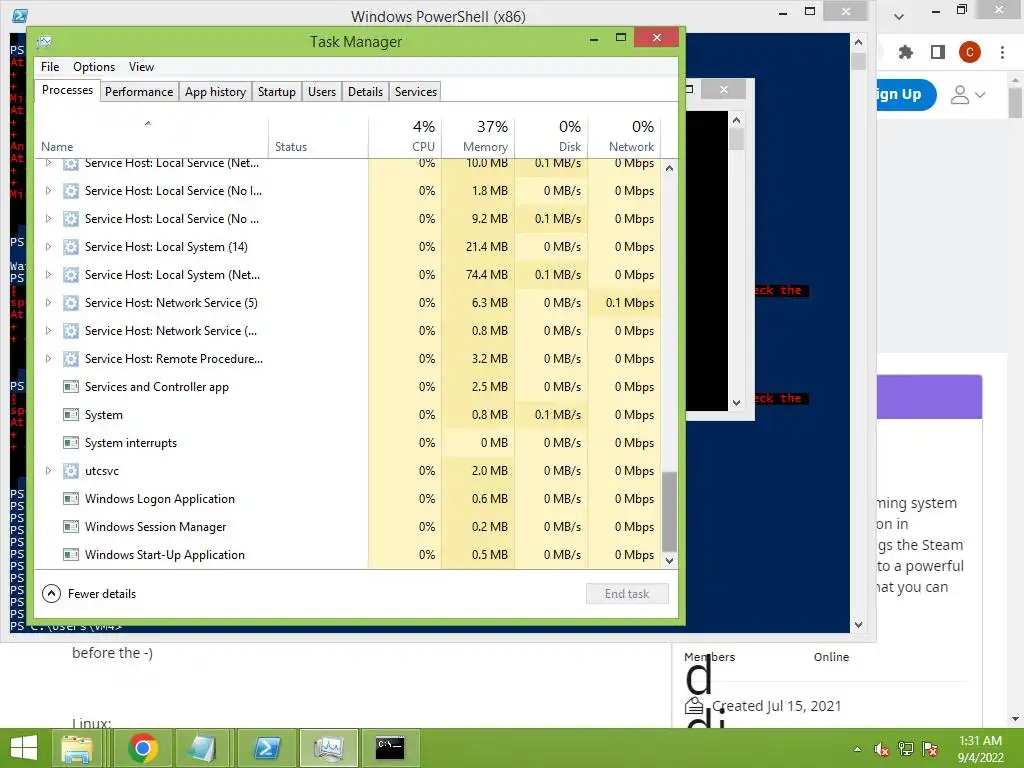This screenshot has height=768, width=1024.
Task: Click gear icon of Service Host: Local System (14)
Action: pos(71,247)
